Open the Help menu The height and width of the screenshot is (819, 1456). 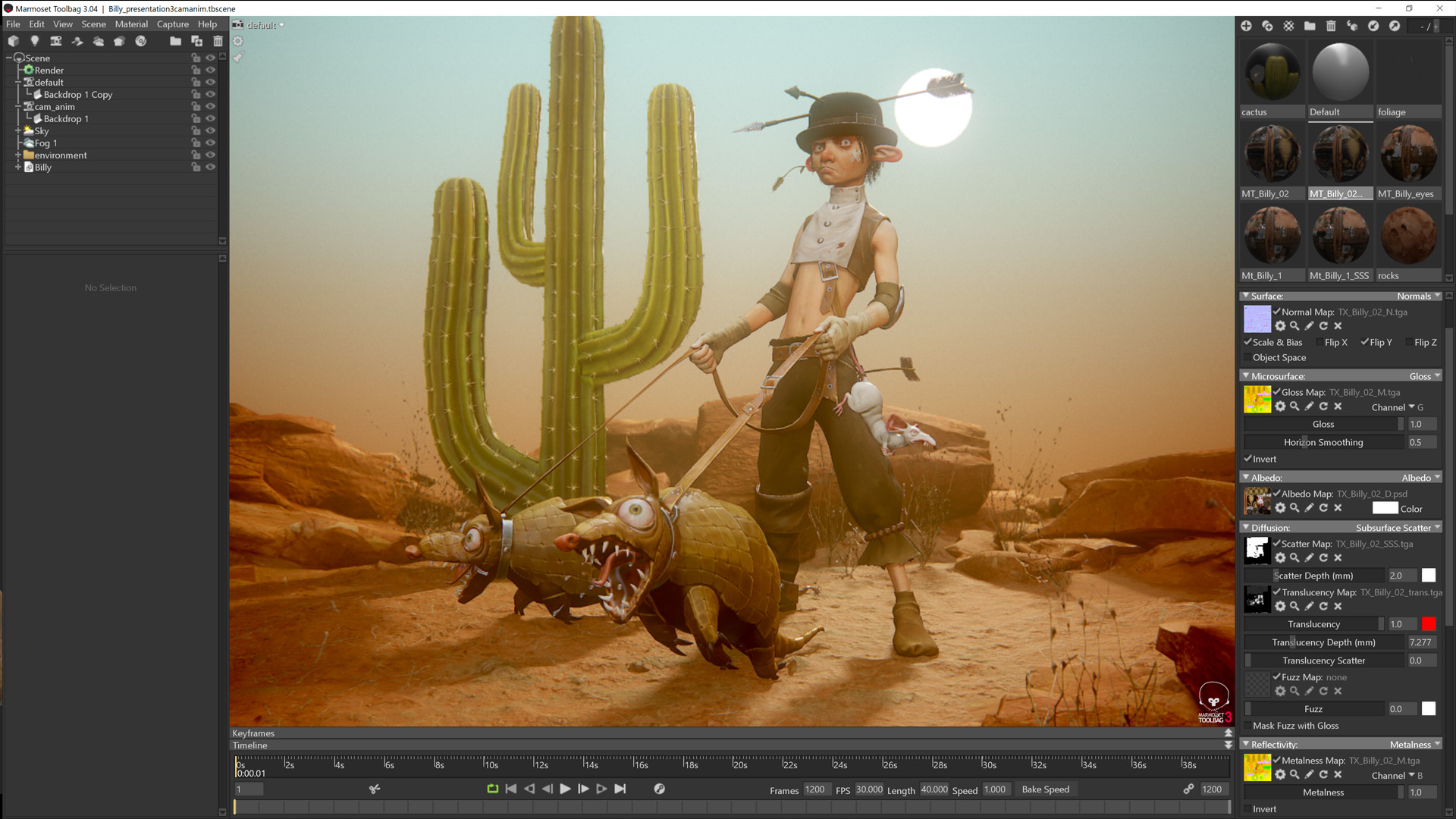click(207, 24)
